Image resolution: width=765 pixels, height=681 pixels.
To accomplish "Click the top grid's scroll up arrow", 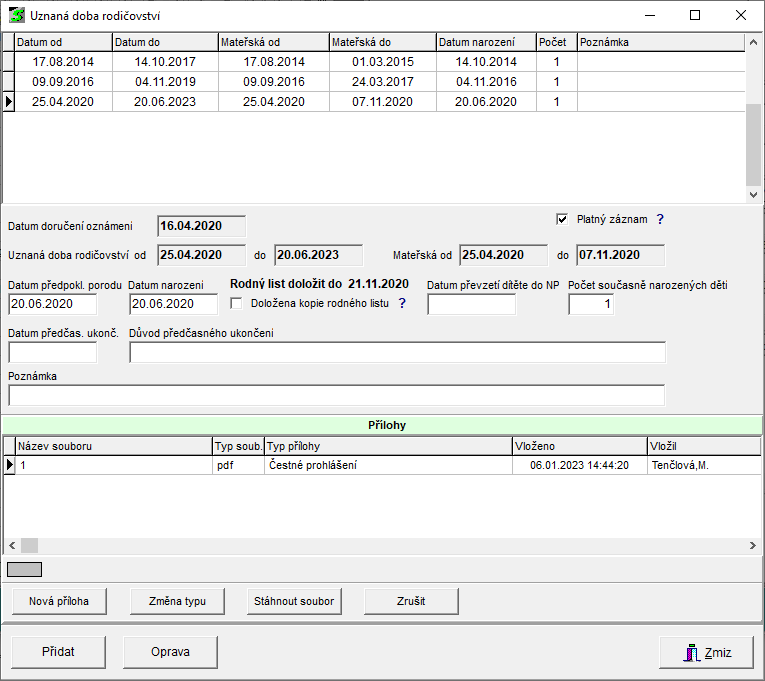I will [754, 42].
